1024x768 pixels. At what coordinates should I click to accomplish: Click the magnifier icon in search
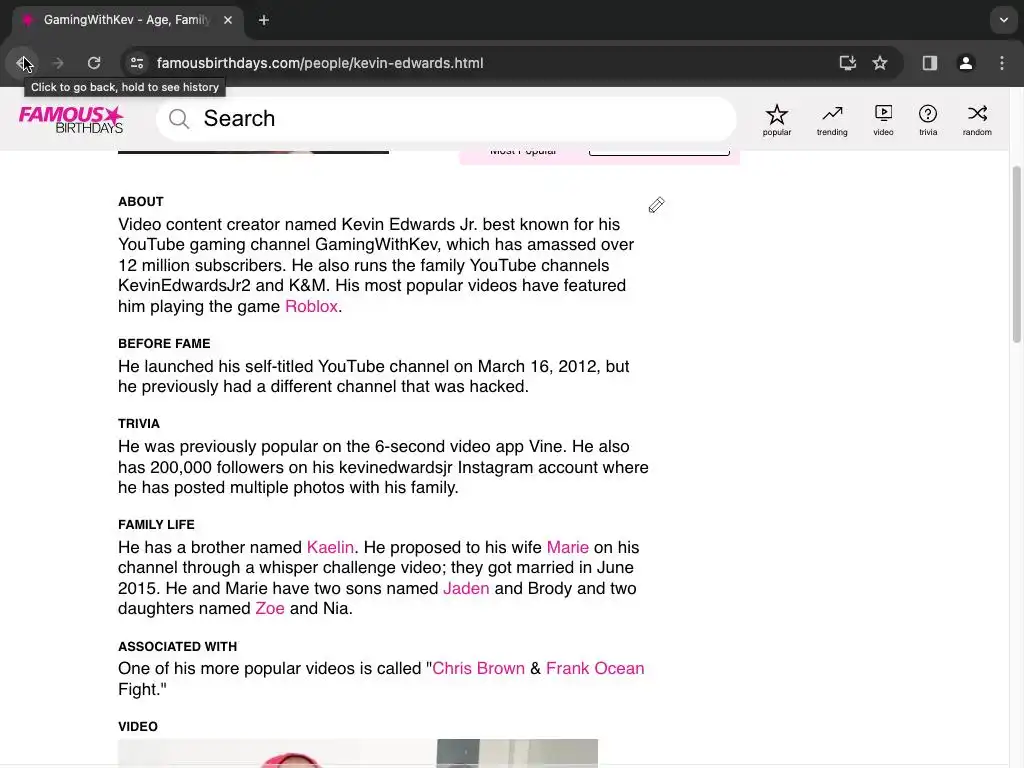[179, 119]
